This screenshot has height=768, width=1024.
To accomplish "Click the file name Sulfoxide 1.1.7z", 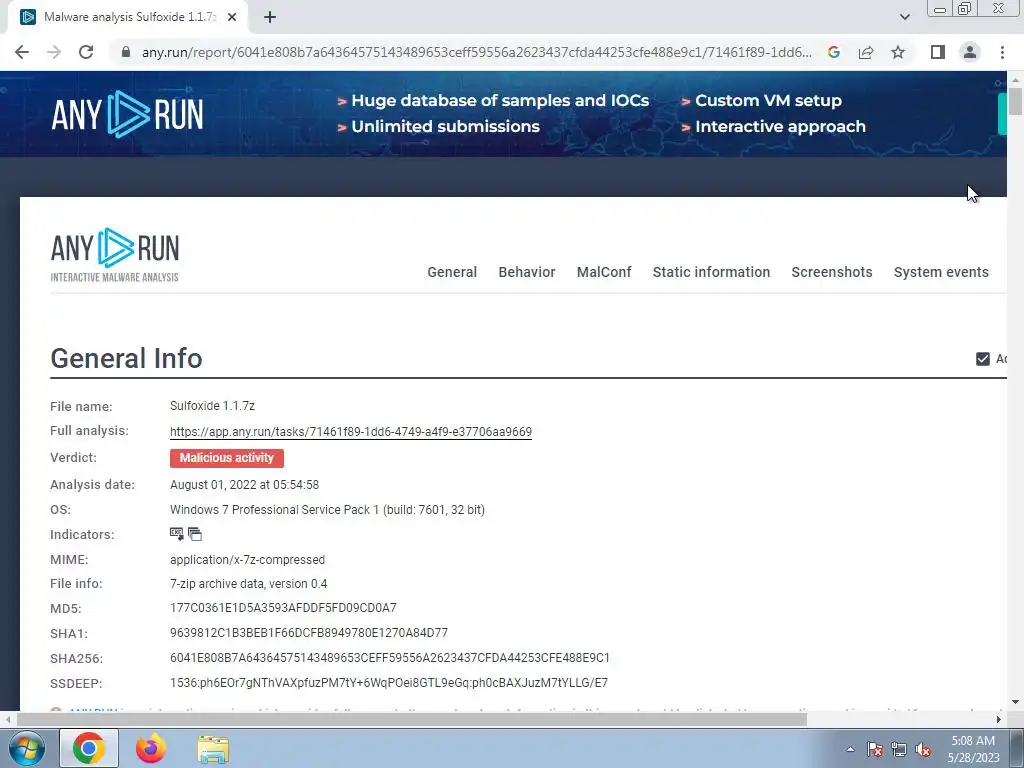I will 212,406.
